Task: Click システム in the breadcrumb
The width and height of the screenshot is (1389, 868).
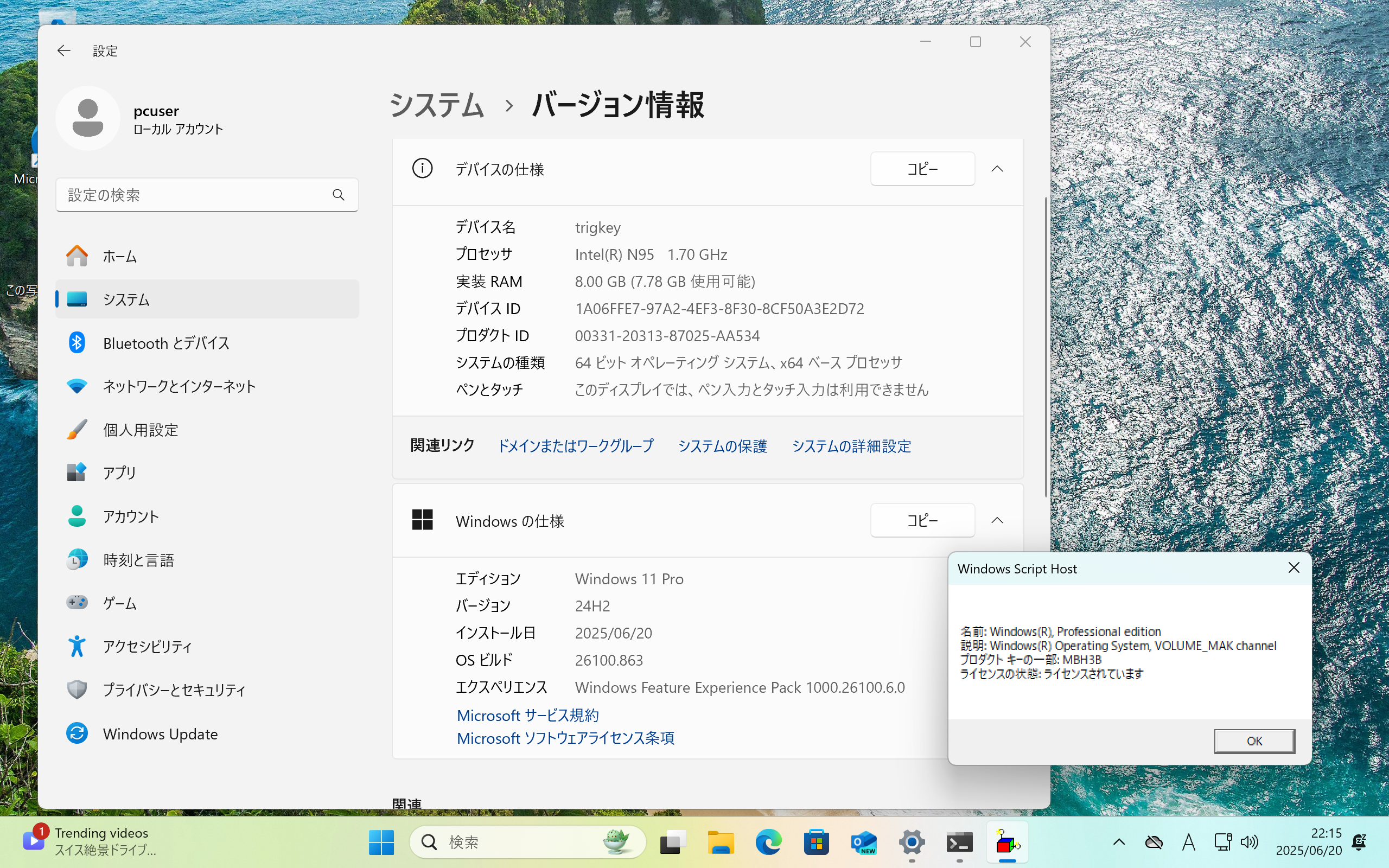Action: pyautogui.click(x=437, y=106)
